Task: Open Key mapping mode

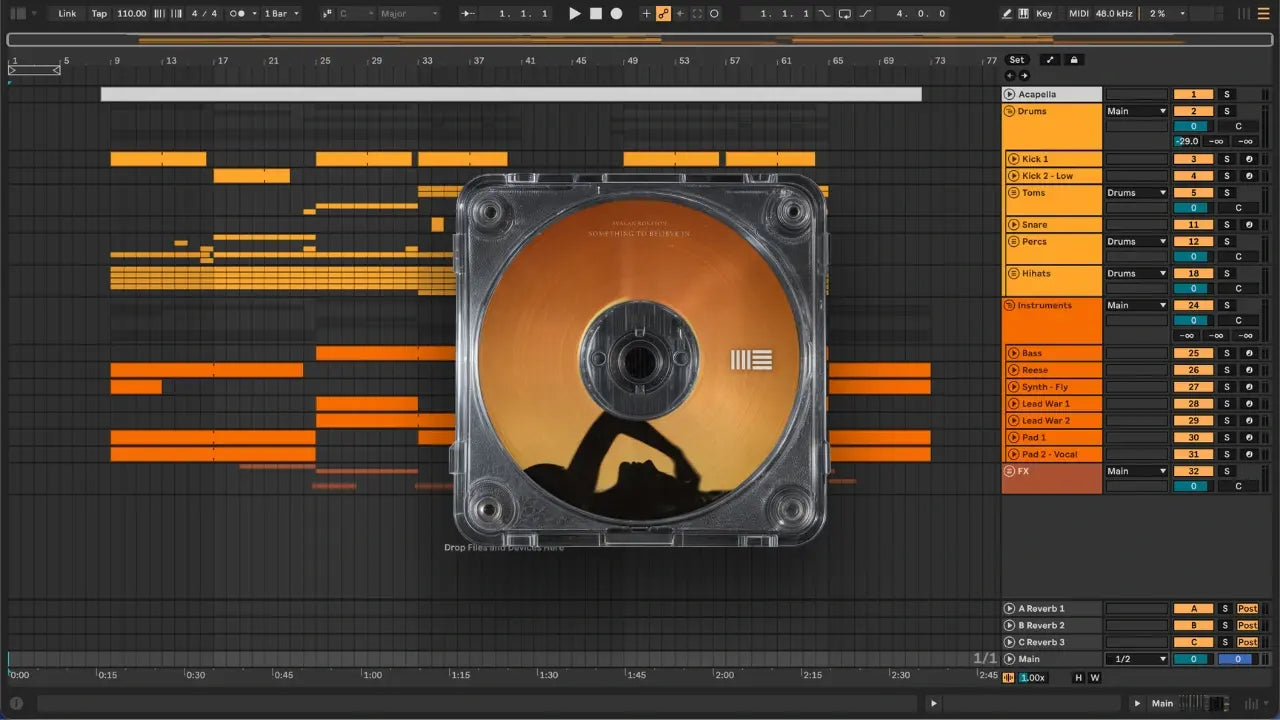Action: [x=1044, y=14]
